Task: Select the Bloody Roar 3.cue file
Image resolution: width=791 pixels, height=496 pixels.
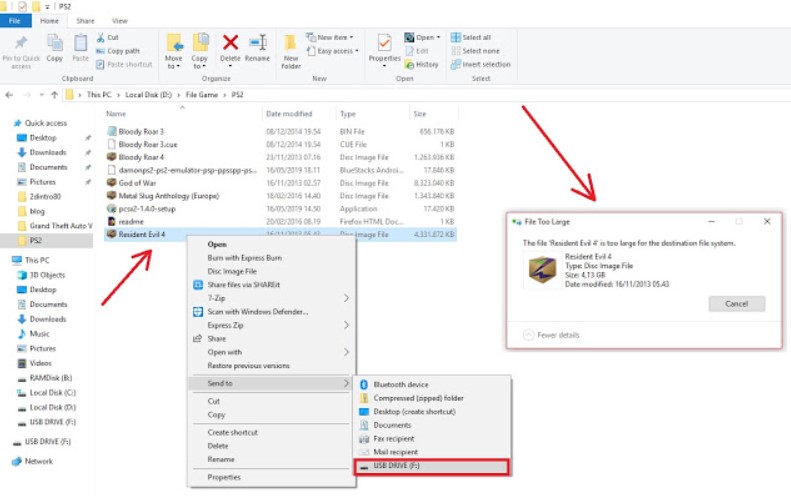Action: click(x=148, y=144)
